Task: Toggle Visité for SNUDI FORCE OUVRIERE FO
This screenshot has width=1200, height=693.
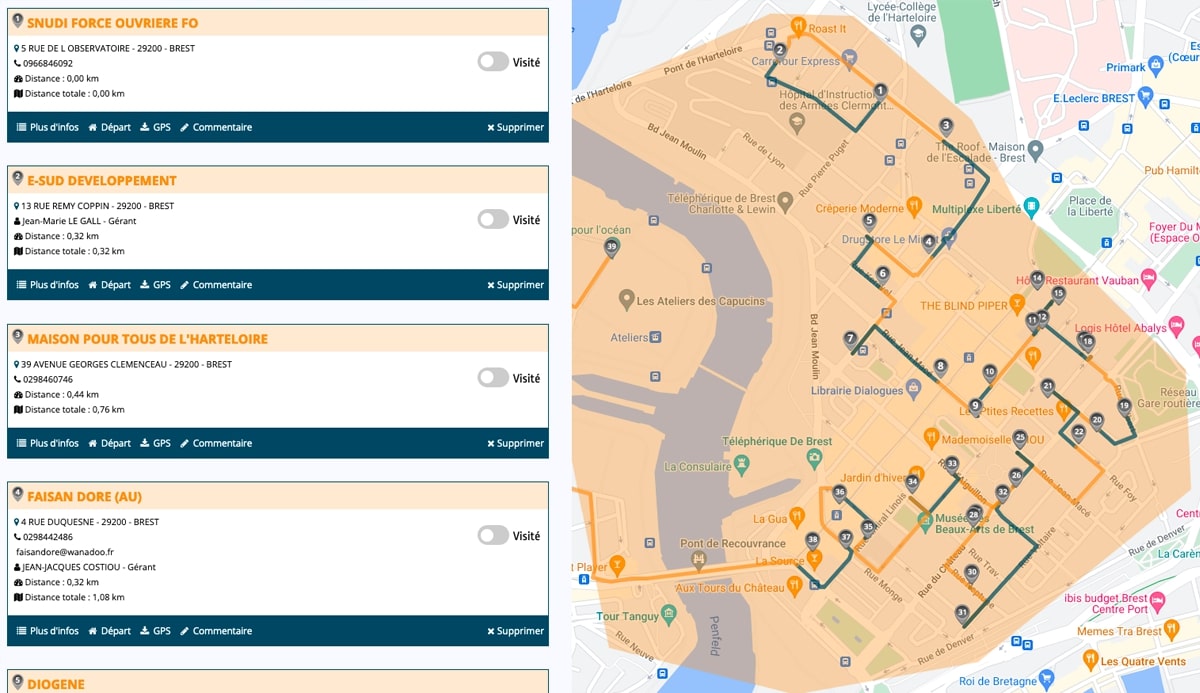Action: coord(493,62)
